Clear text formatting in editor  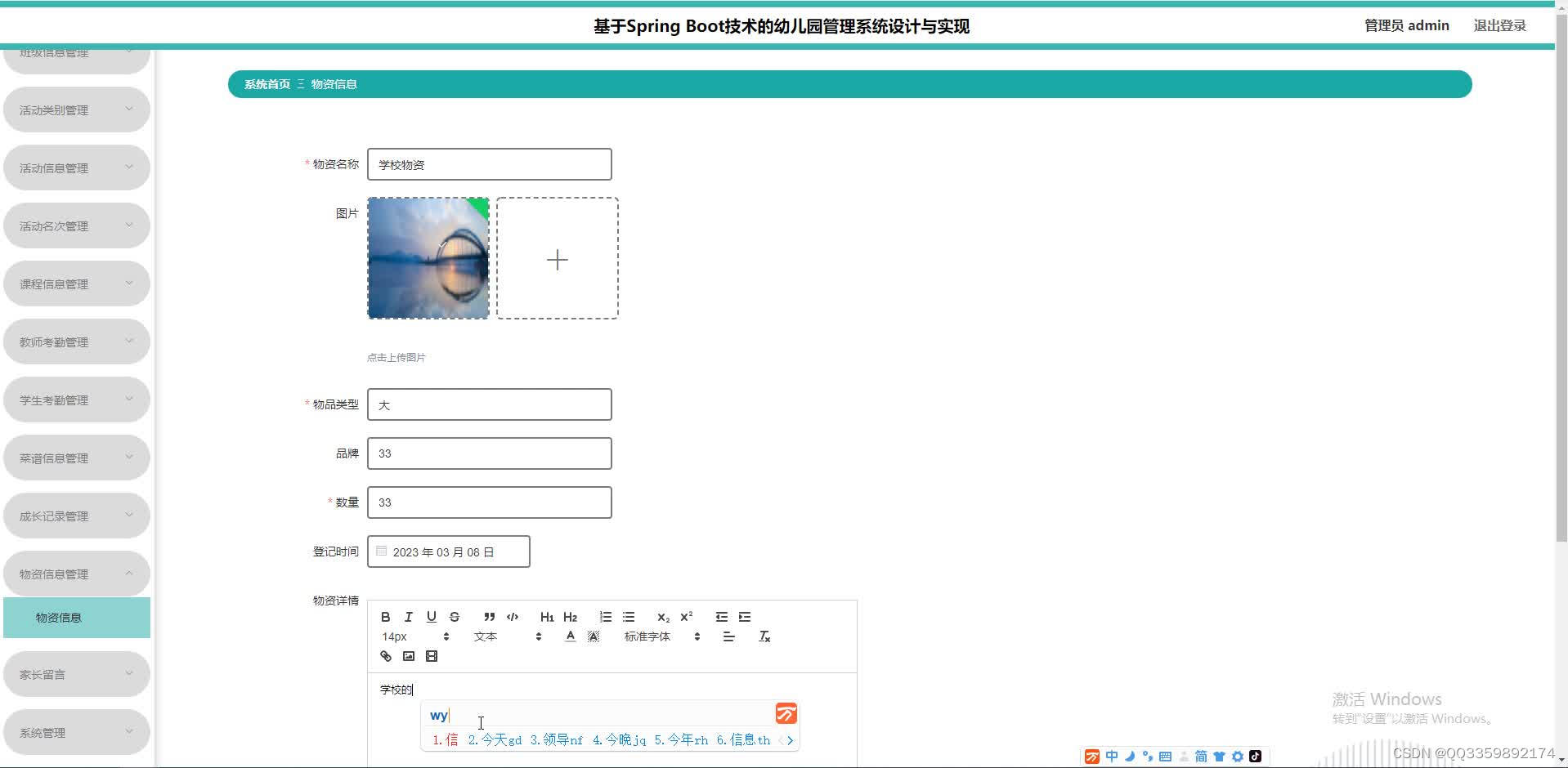764,636
